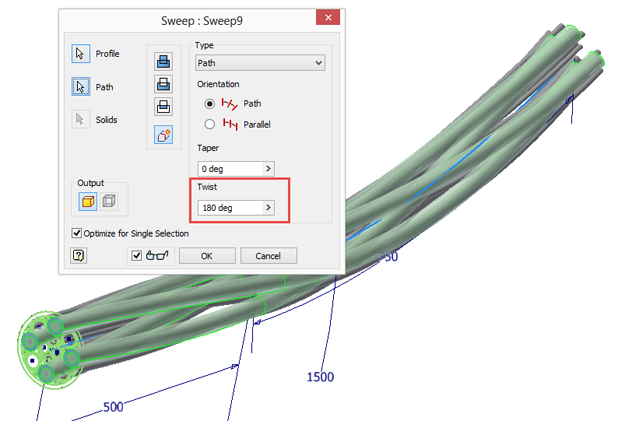Click the 1500 dimension in the model view
The height and width of the screenshot is (421, 625).
tap(320, 377)
